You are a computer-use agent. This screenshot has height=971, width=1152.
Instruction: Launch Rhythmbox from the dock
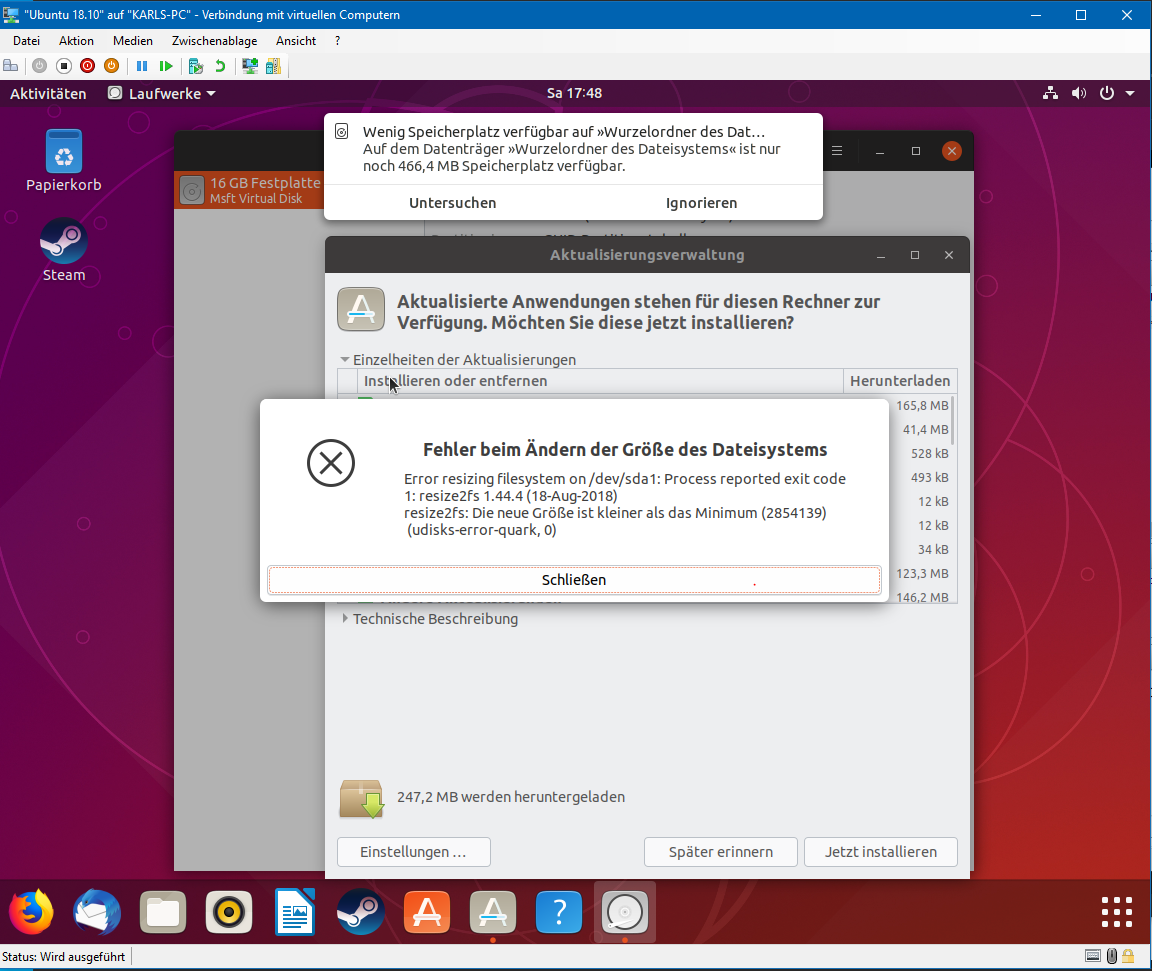(x=228, y=912)
